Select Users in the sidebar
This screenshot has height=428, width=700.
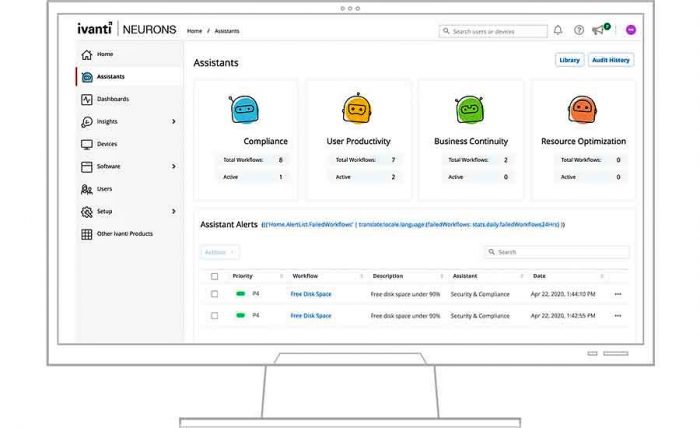click(x=104, y=189)
